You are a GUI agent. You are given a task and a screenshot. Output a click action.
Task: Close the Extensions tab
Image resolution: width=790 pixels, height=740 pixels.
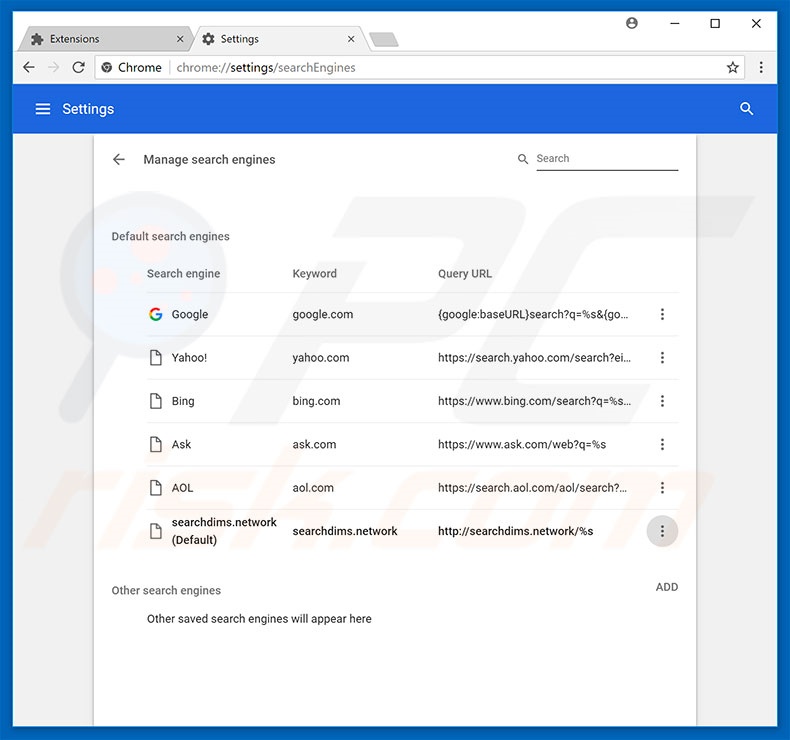(180, 39)
